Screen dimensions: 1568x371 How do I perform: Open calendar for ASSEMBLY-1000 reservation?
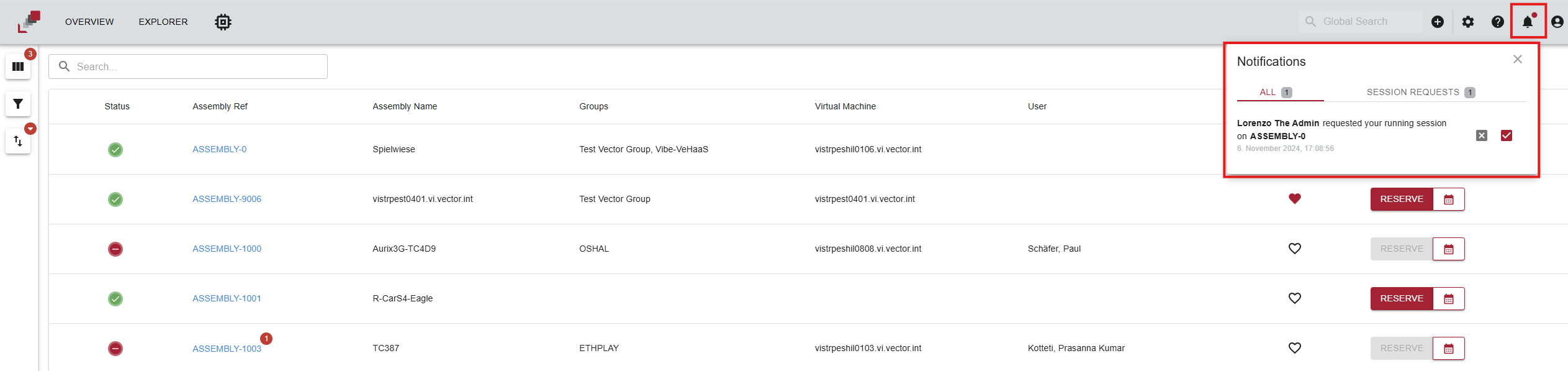(x=1449, y=249)
